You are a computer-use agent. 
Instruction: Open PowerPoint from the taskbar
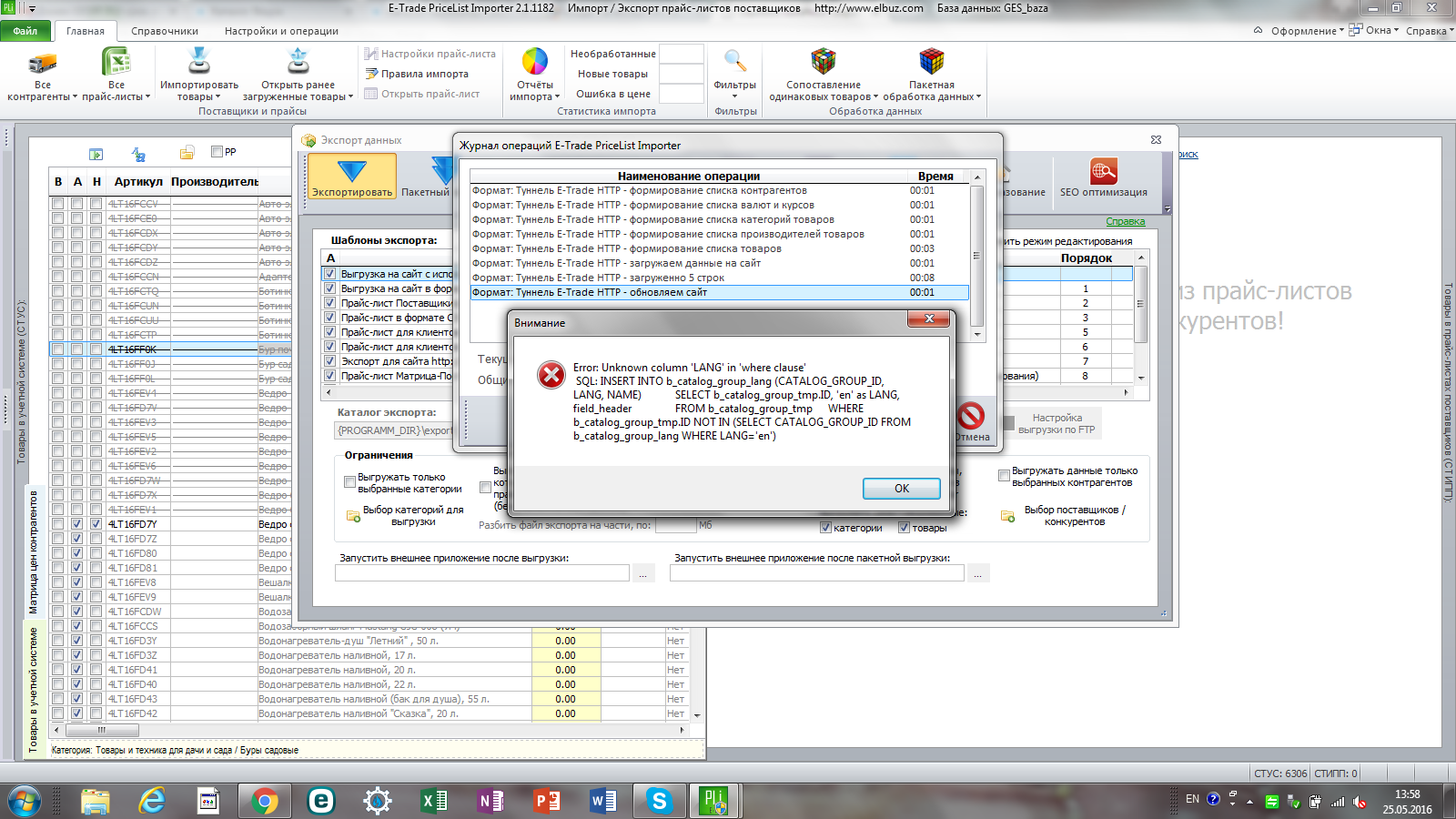[x=547, y=801]
